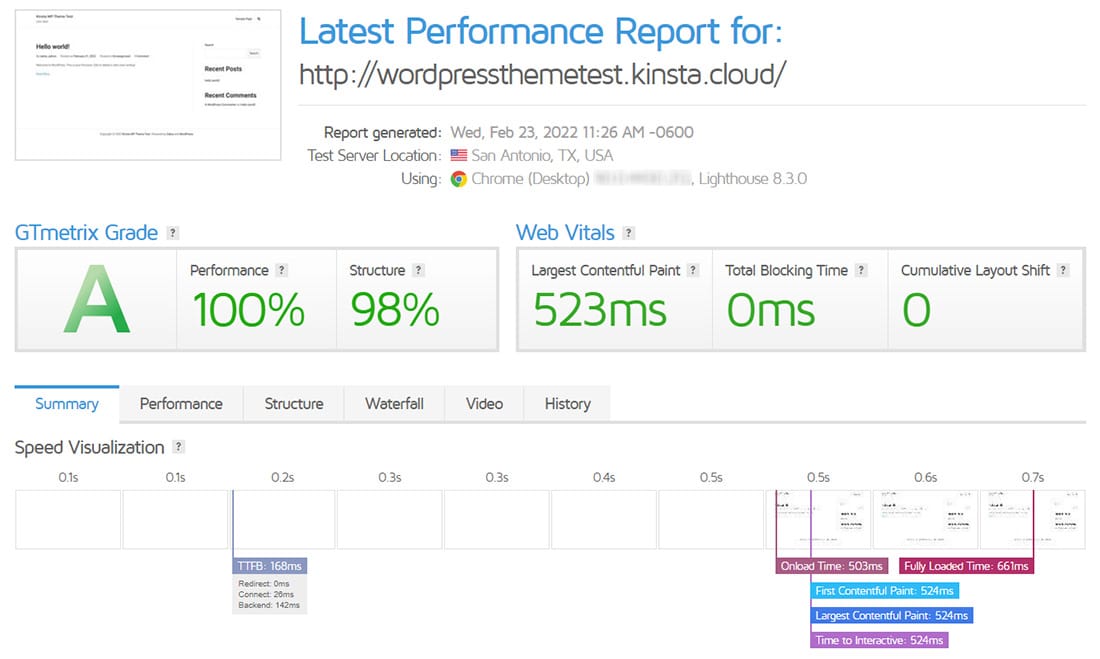Click the Performance score help icon
The height and width of the screenshot is (659, 1100).
pos(281,270)
